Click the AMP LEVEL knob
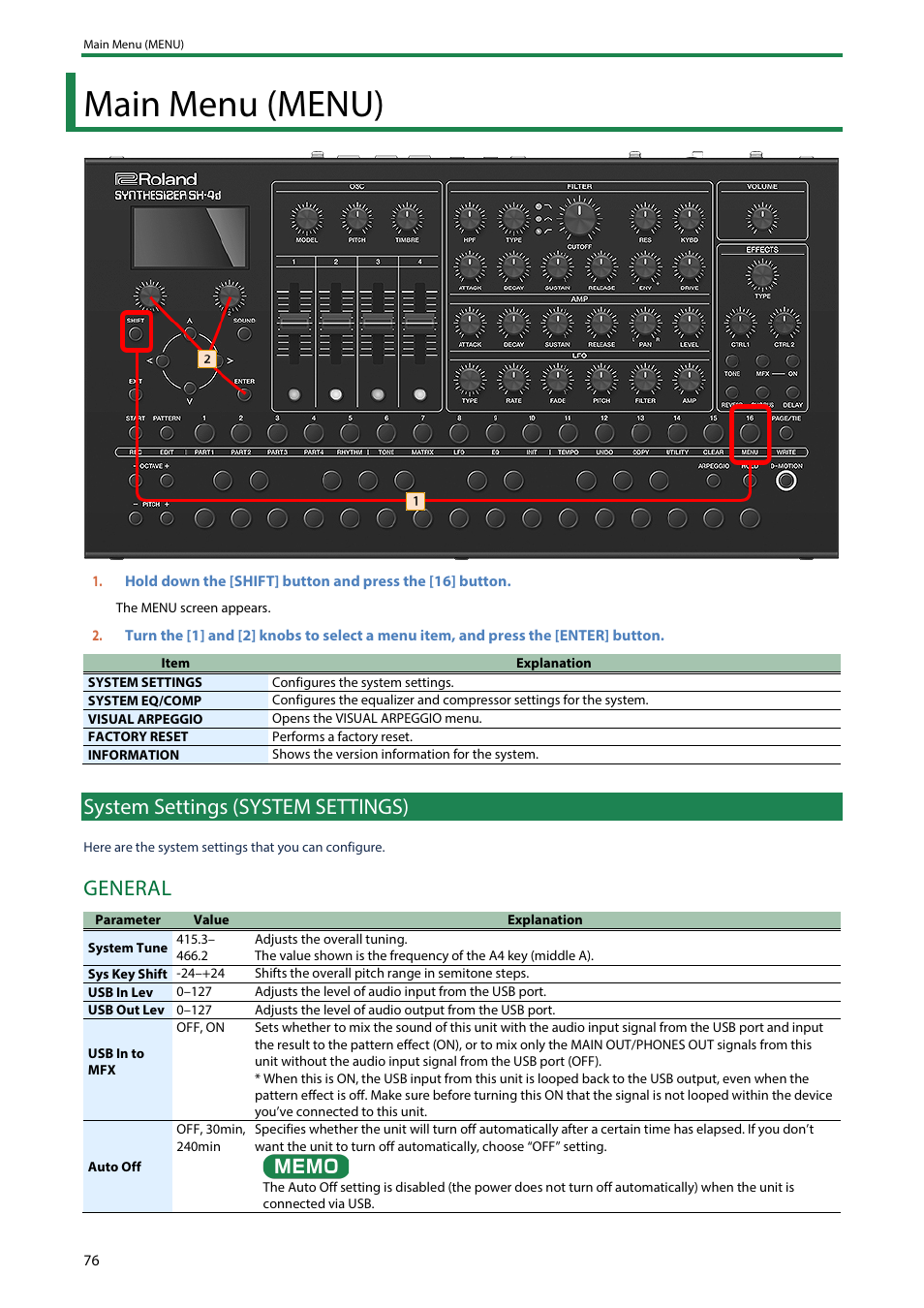This screenshot has width=924, height=1308. pos(689,323)
